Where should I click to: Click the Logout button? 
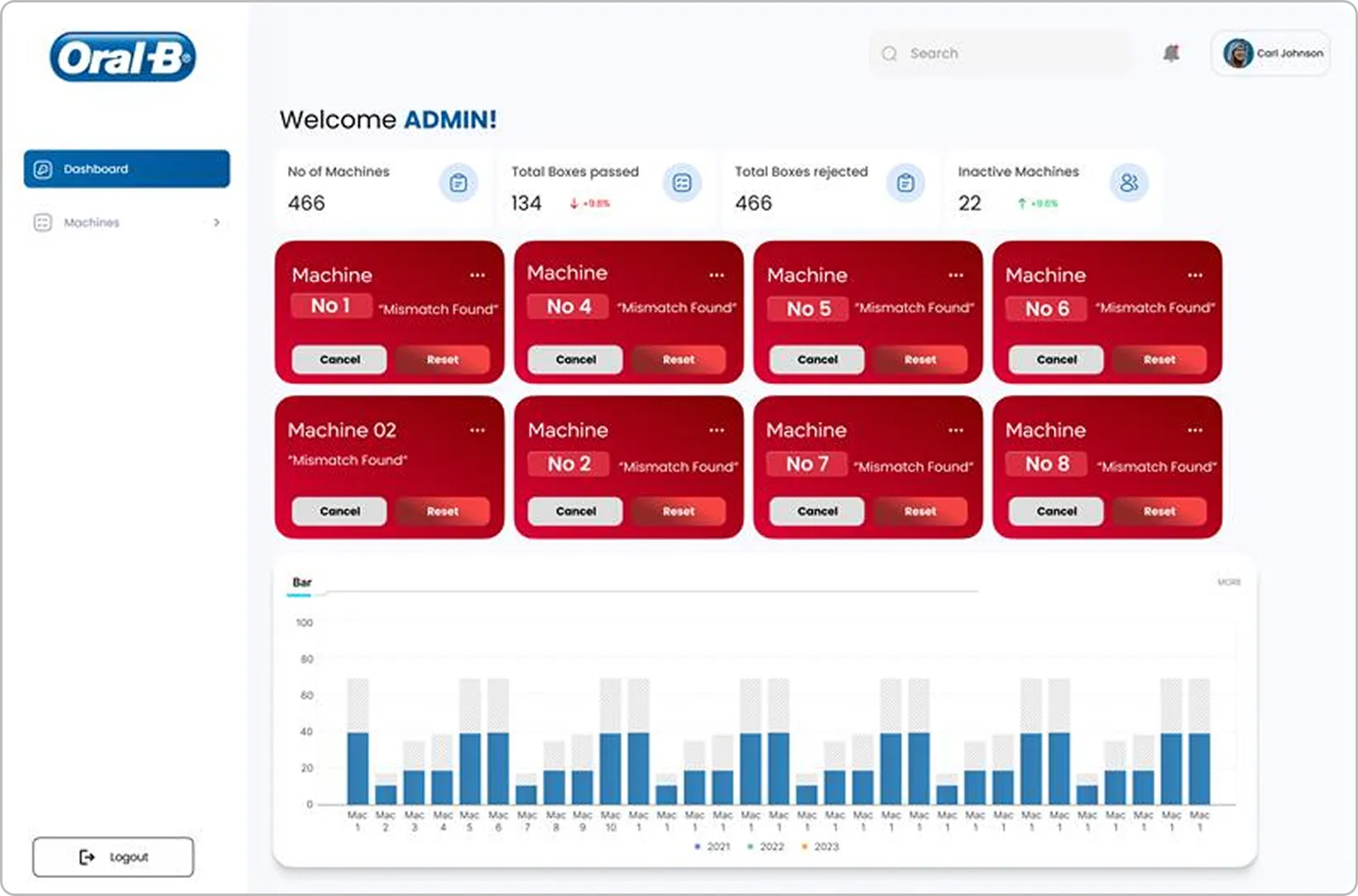click(113, 857)
